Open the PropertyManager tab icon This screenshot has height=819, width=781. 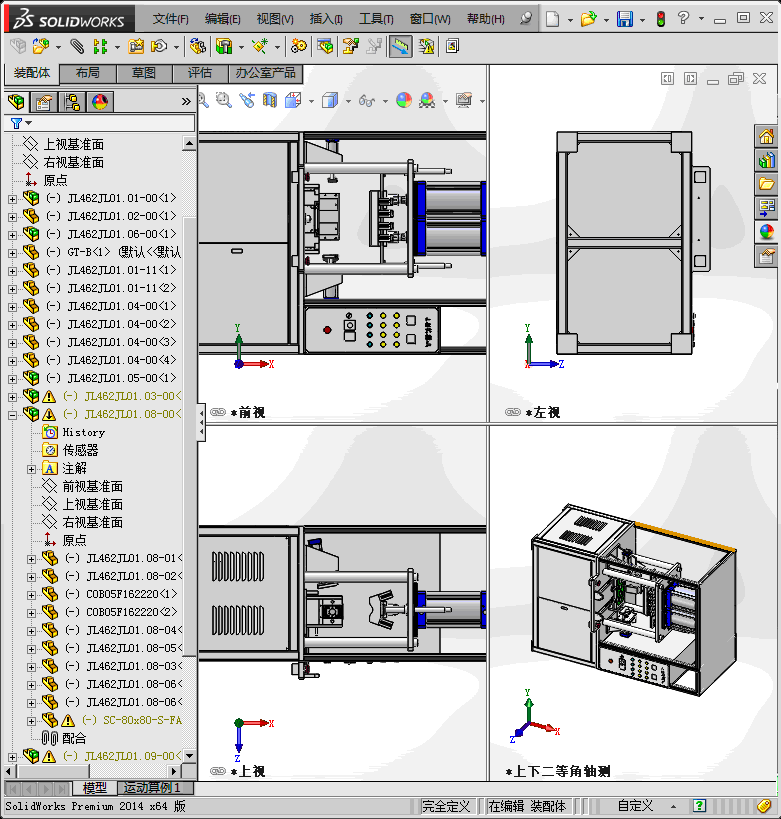click(x=44, y=102)
